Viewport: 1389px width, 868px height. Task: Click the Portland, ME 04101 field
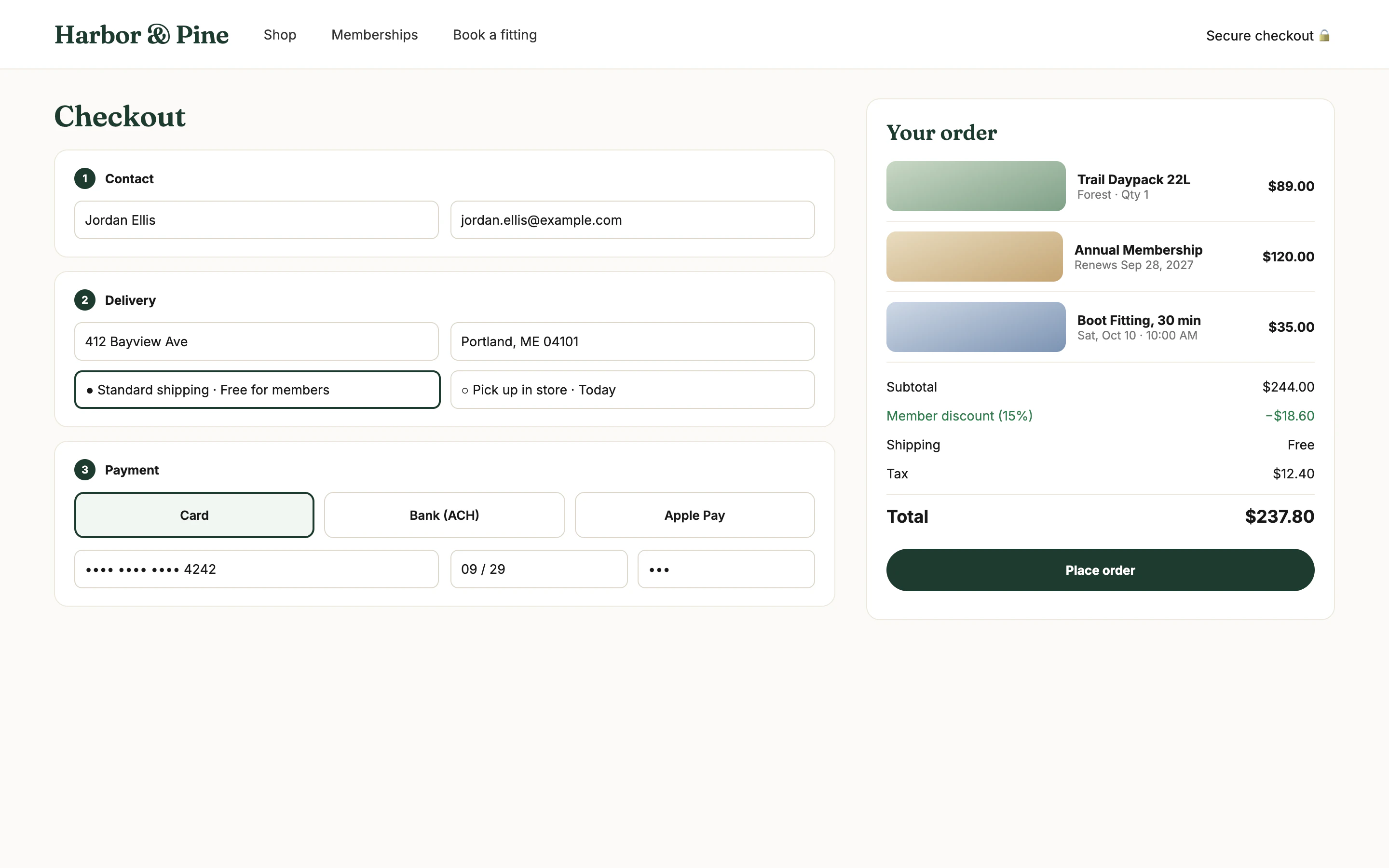632,341
